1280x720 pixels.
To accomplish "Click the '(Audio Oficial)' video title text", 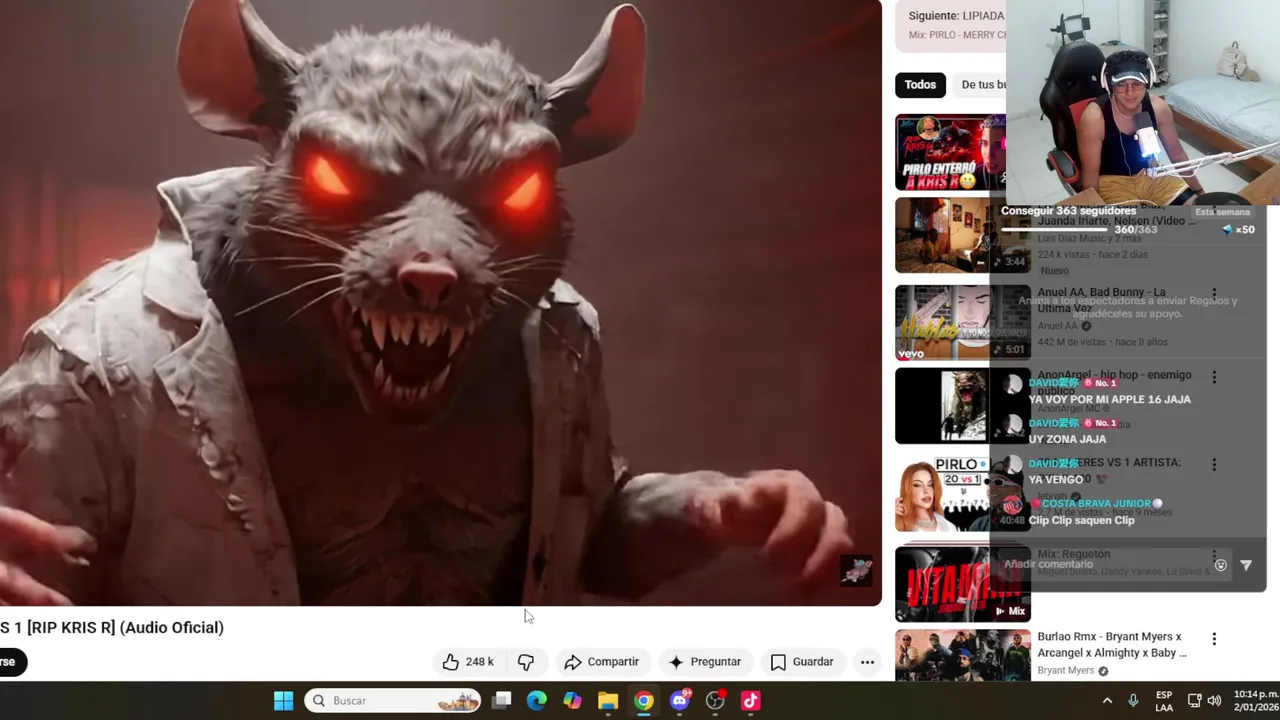I will click(x=172, y=628).
